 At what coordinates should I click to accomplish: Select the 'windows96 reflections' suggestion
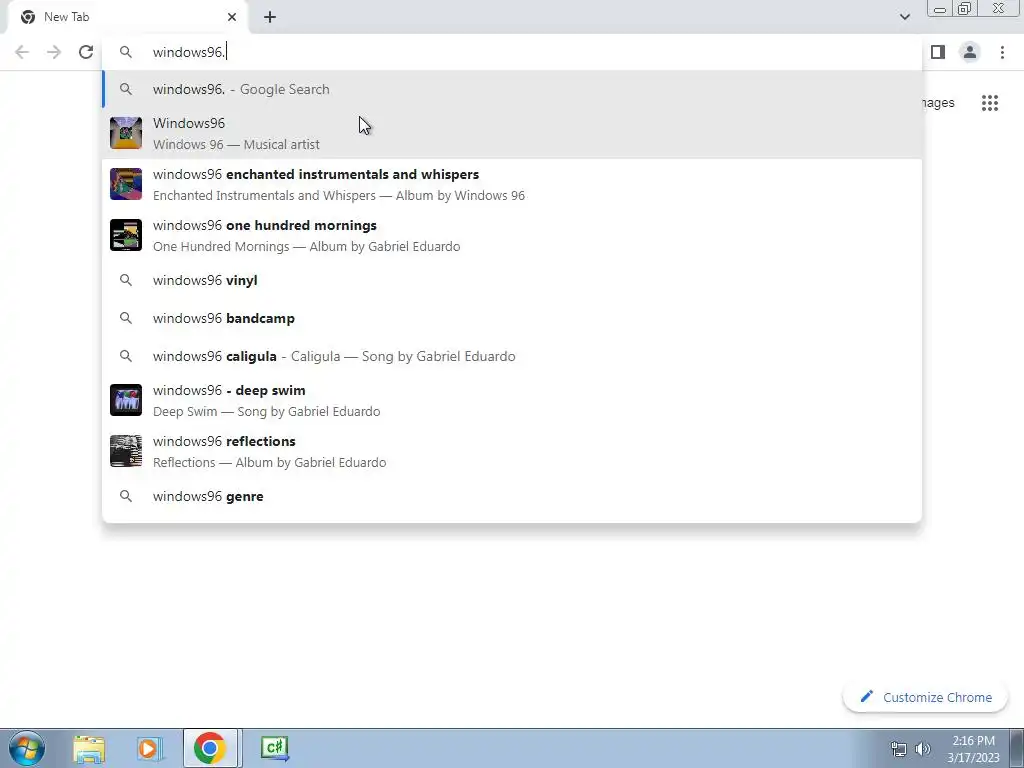[512, 451]
